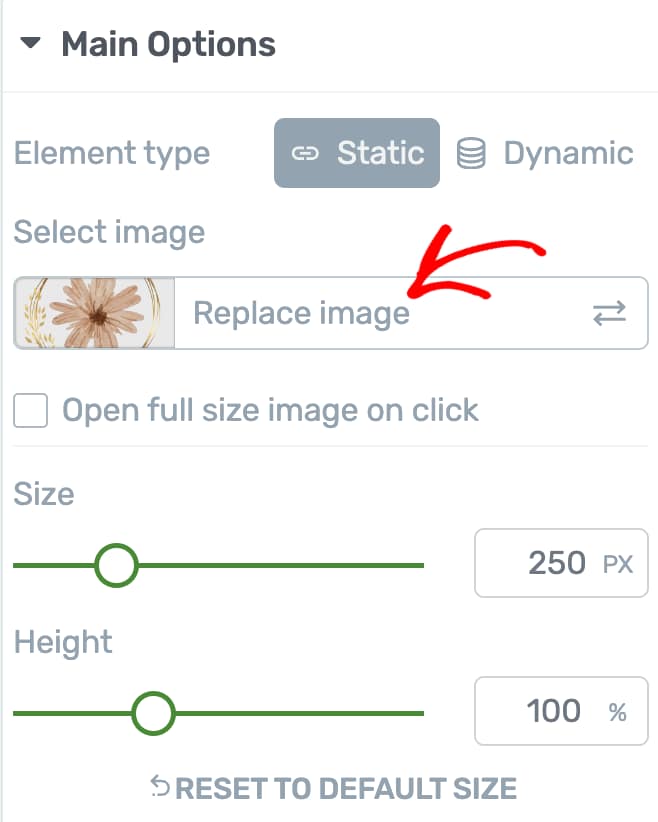Click the Main Options header title
This screenshot has width=658, height=822.
[x=168, y=45]
